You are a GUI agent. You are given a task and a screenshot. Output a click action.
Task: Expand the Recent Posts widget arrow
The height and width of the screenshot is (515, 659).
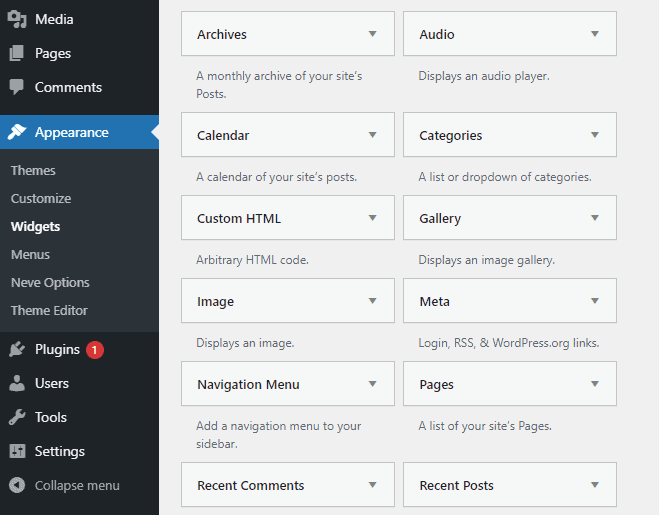595,484
